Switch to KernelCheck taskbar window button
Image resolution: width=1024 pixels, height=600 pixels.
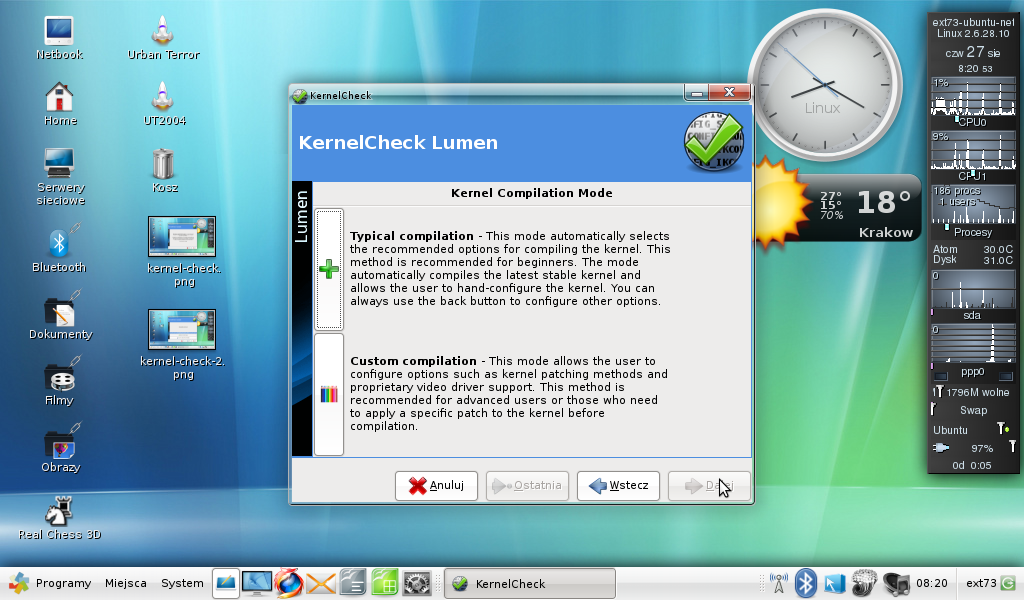pyautogui.click(x=530, y=584)
